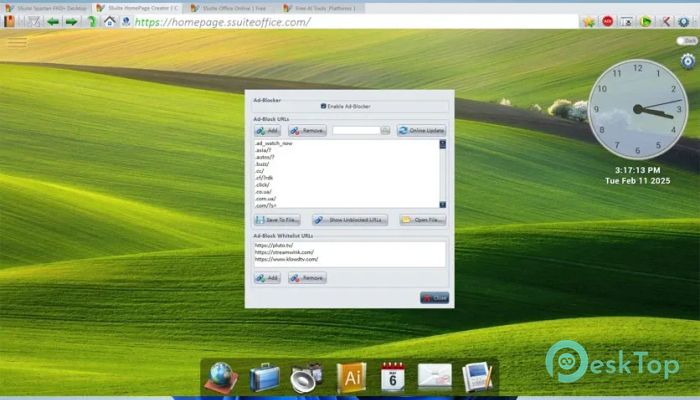
Task: Click the Open File button
Action: point(423,220)
